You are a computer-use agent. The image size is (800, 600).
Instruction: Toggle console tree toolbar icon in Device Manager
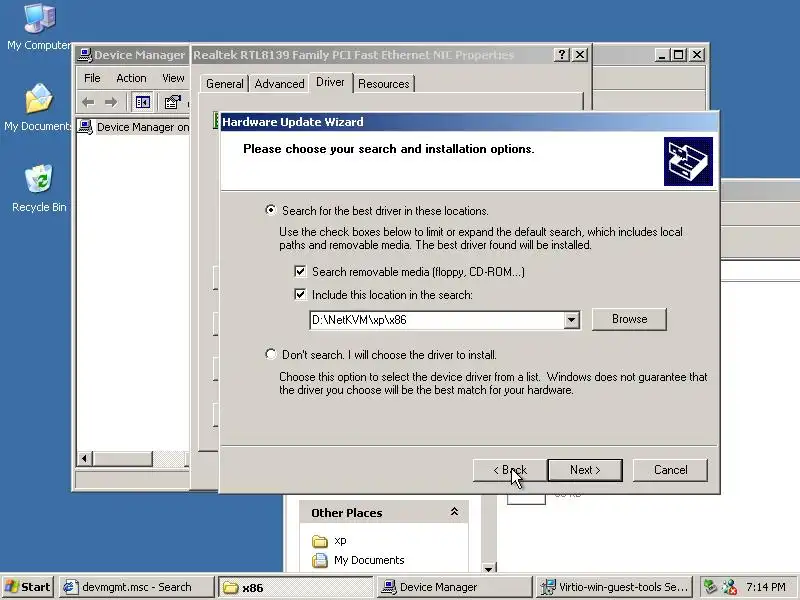pos(142,103)
